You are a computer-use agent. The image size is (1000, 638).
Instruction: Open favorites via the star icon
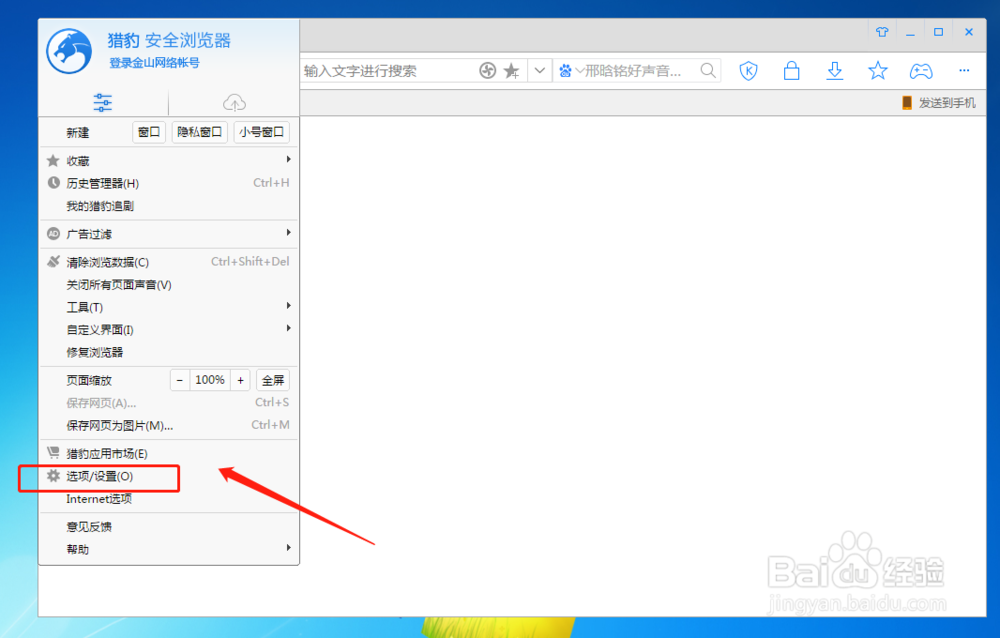877,70
